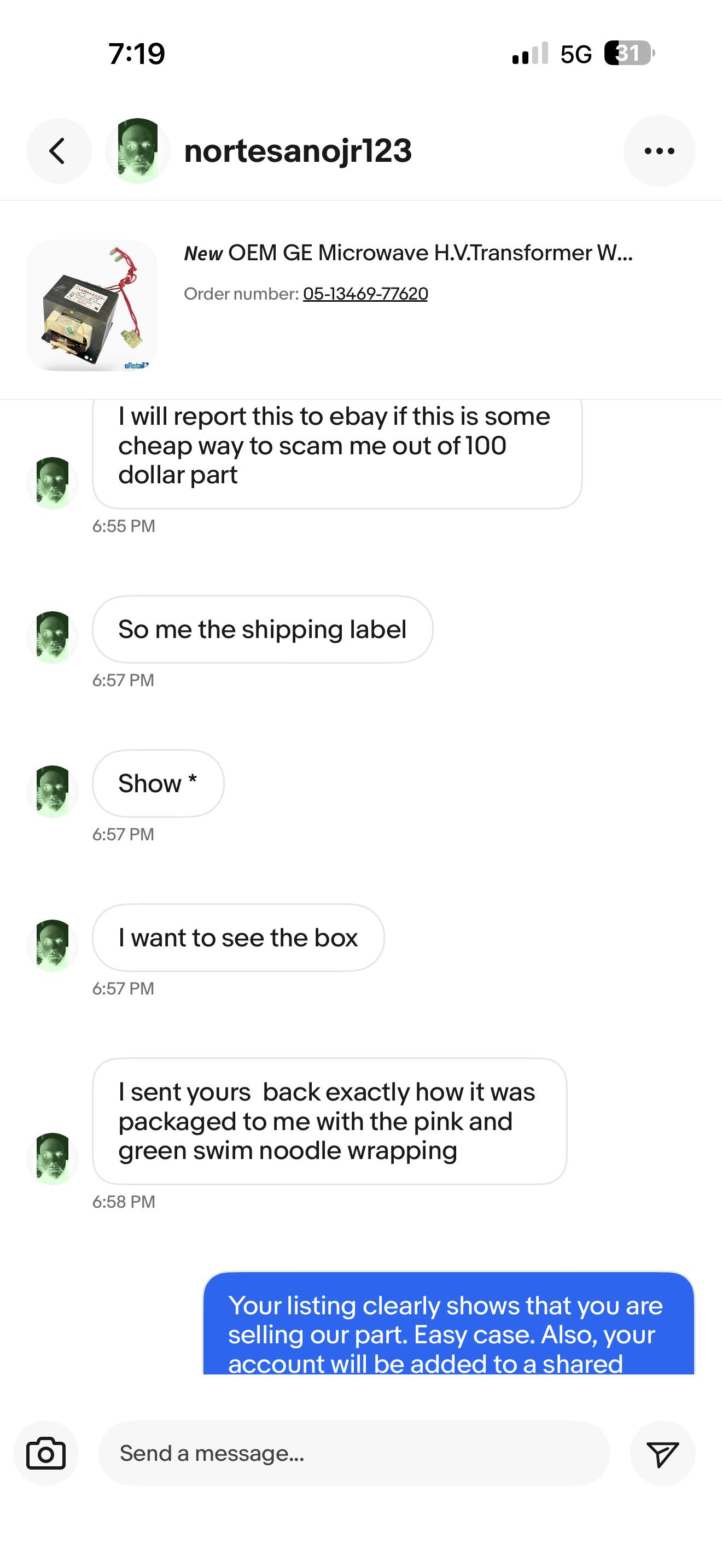The width and height of the screenshot is (722, 1568).
Task: Tap avatar beside "So me the shipping label"
Action: [53, 637]
